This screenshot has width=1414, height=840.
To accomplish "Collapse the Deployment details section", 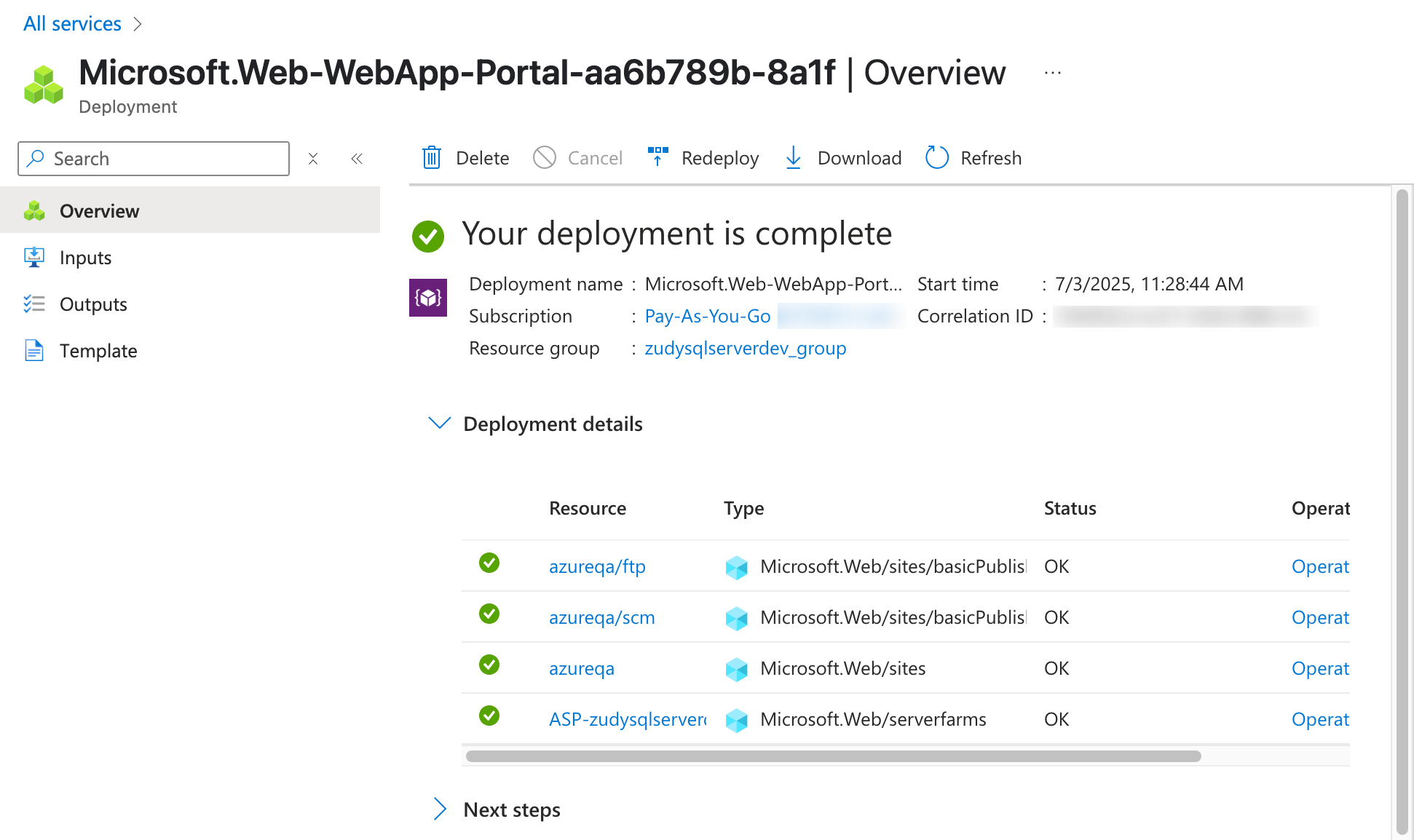I will pyautogui.click(x=440, y=423).
